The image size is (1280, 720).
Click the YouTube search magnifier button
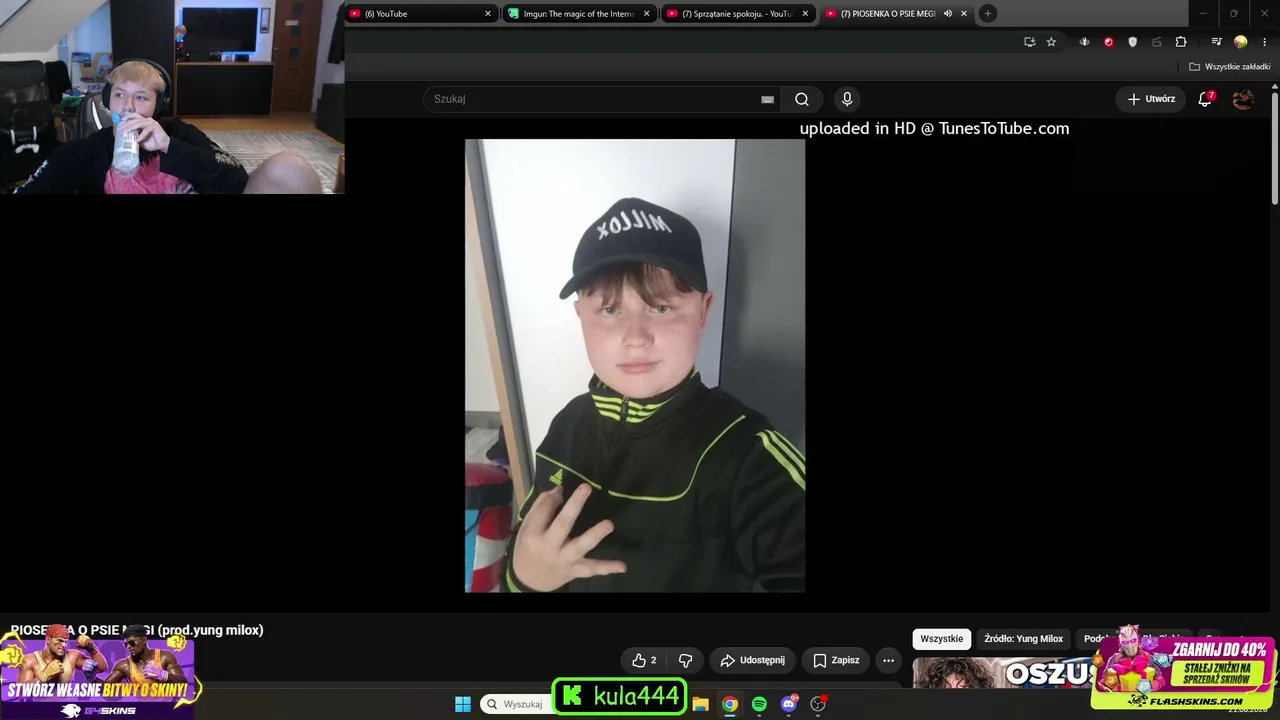tap(802, 99)
